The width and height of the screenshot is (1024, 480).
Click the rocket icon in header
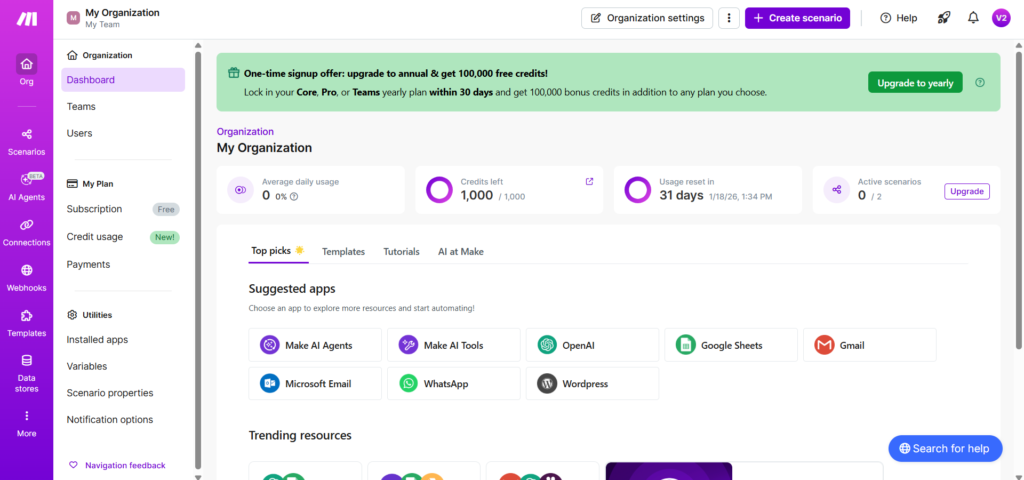click(x=943, y=18)
